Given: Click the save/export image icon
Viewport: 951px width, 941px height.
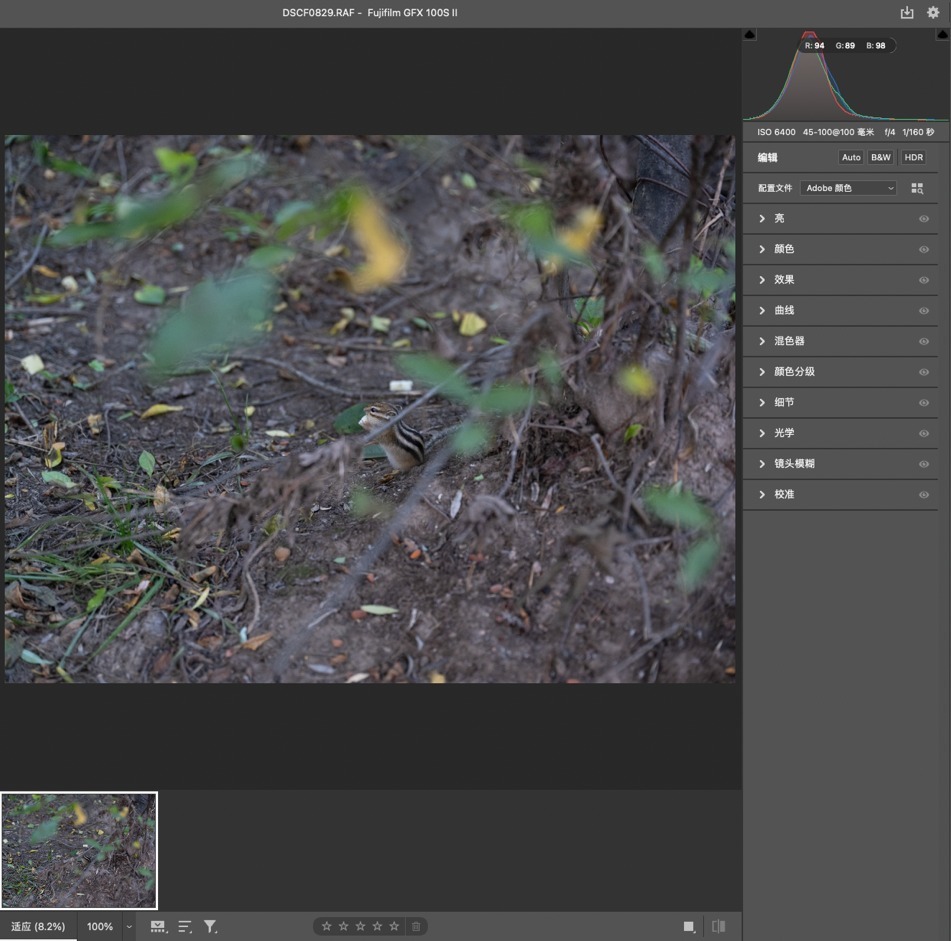Looking at the screenshot, I should 907,13.
